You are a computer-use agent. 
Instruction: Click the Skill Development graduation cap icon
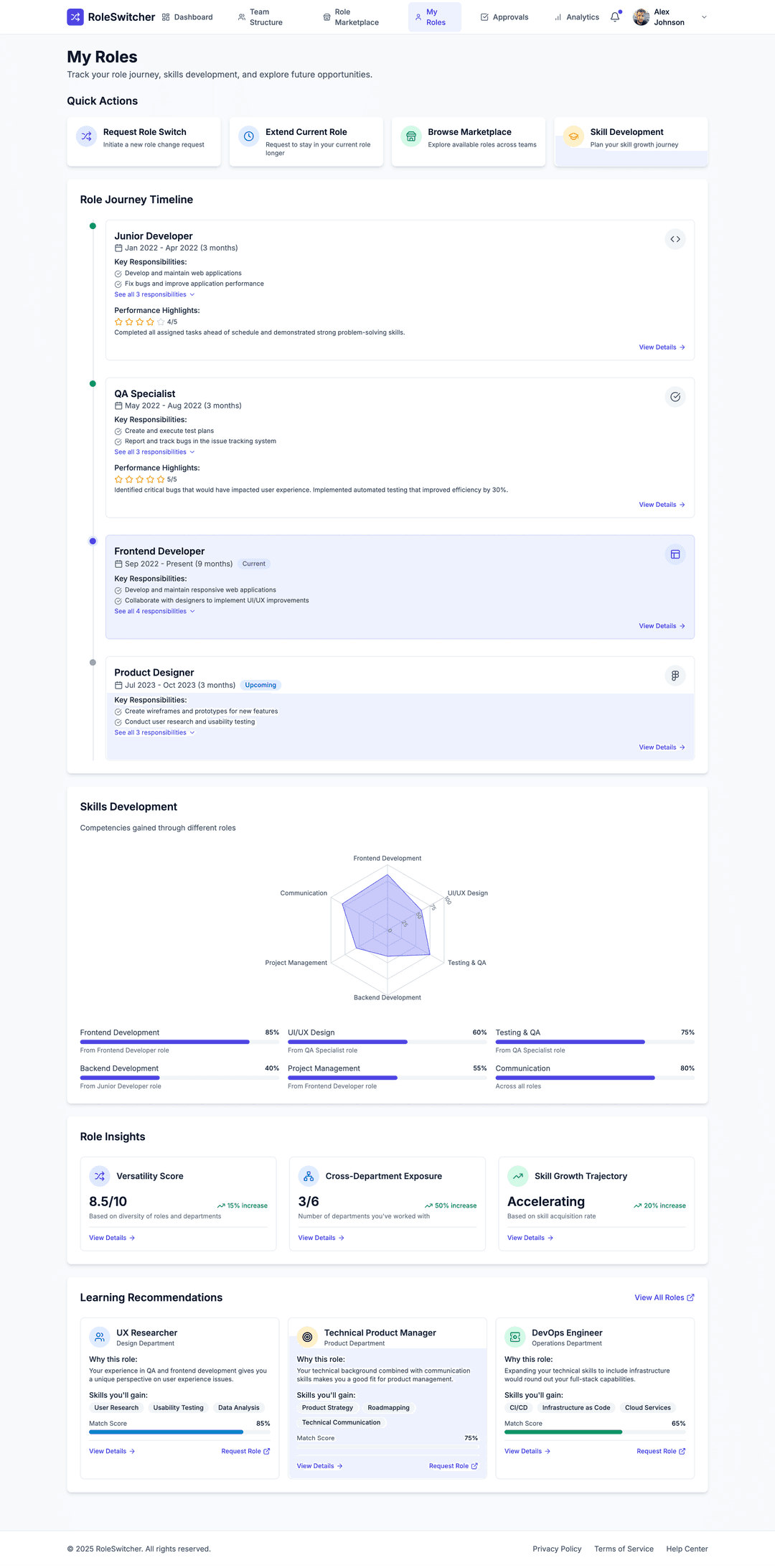(x=573, y=136)
